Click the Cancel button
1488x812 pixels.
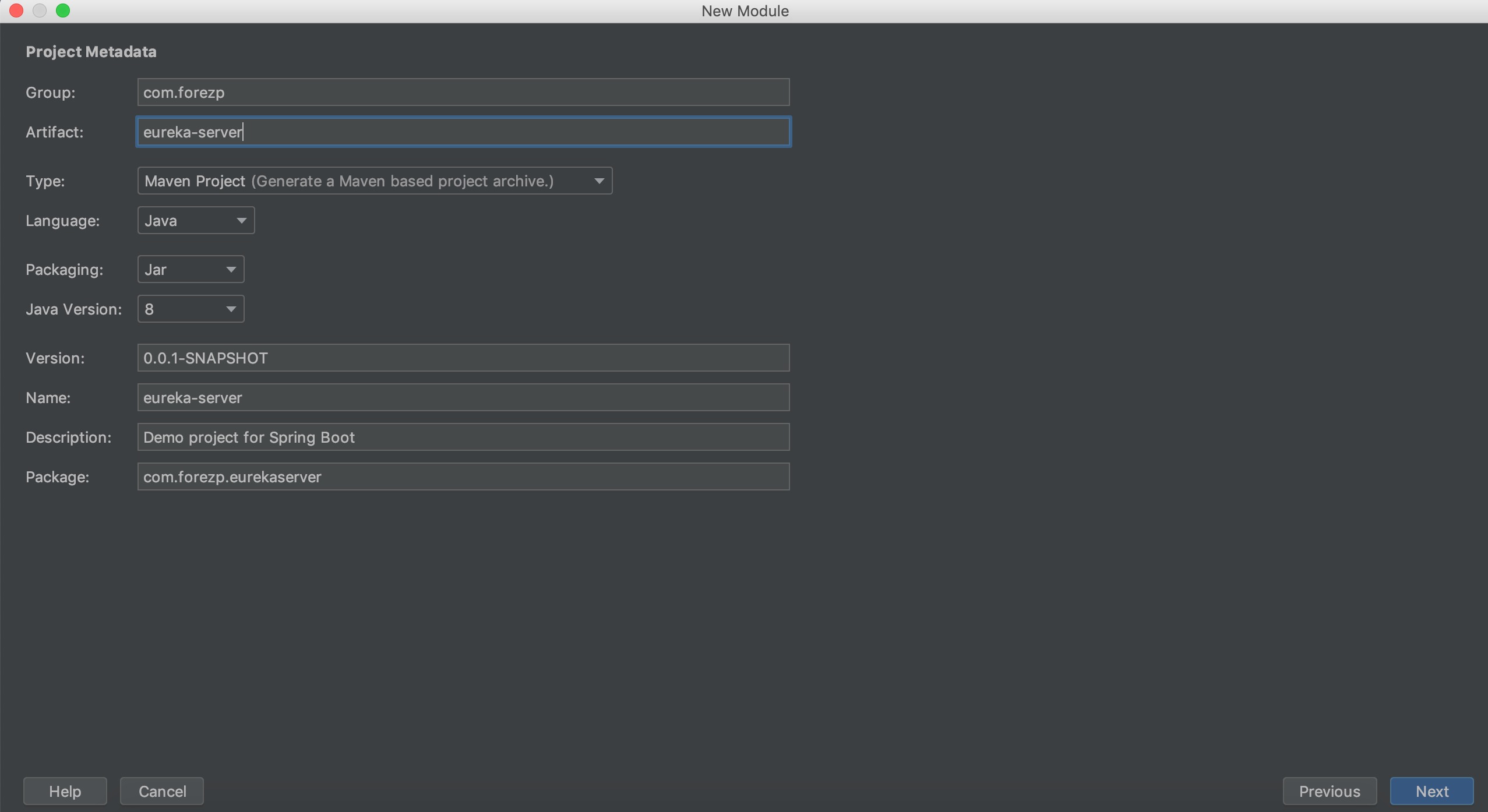[x=162, y=791]
